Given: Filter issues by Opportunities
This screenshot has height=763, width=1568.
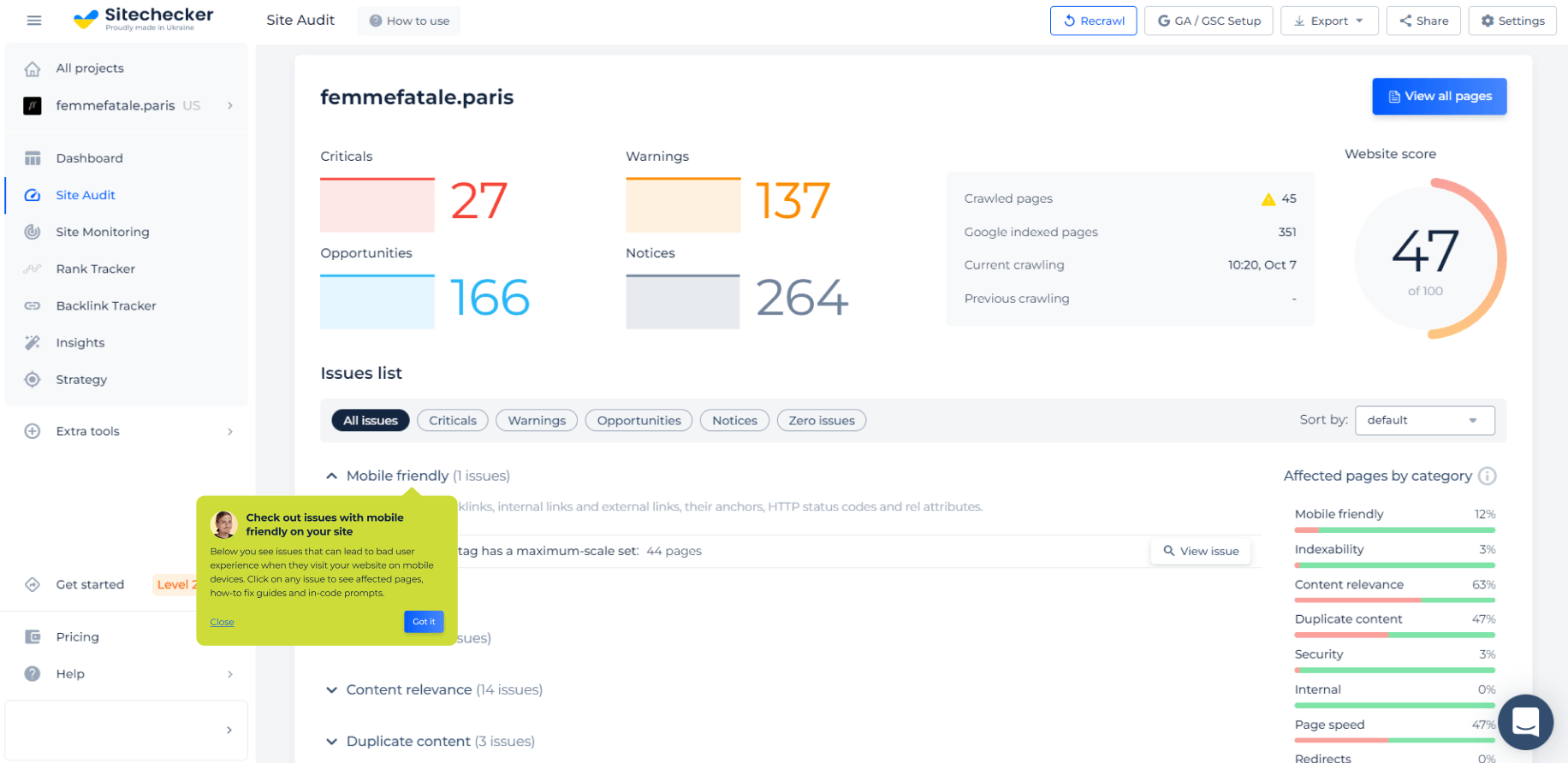Looking at the screenshot, I should [x=638, y=420].
